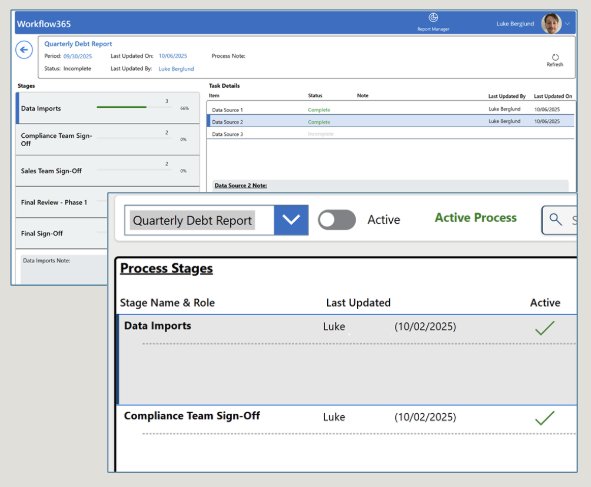Toggle the Active switch
591x487 pixels.
(337, 220)
